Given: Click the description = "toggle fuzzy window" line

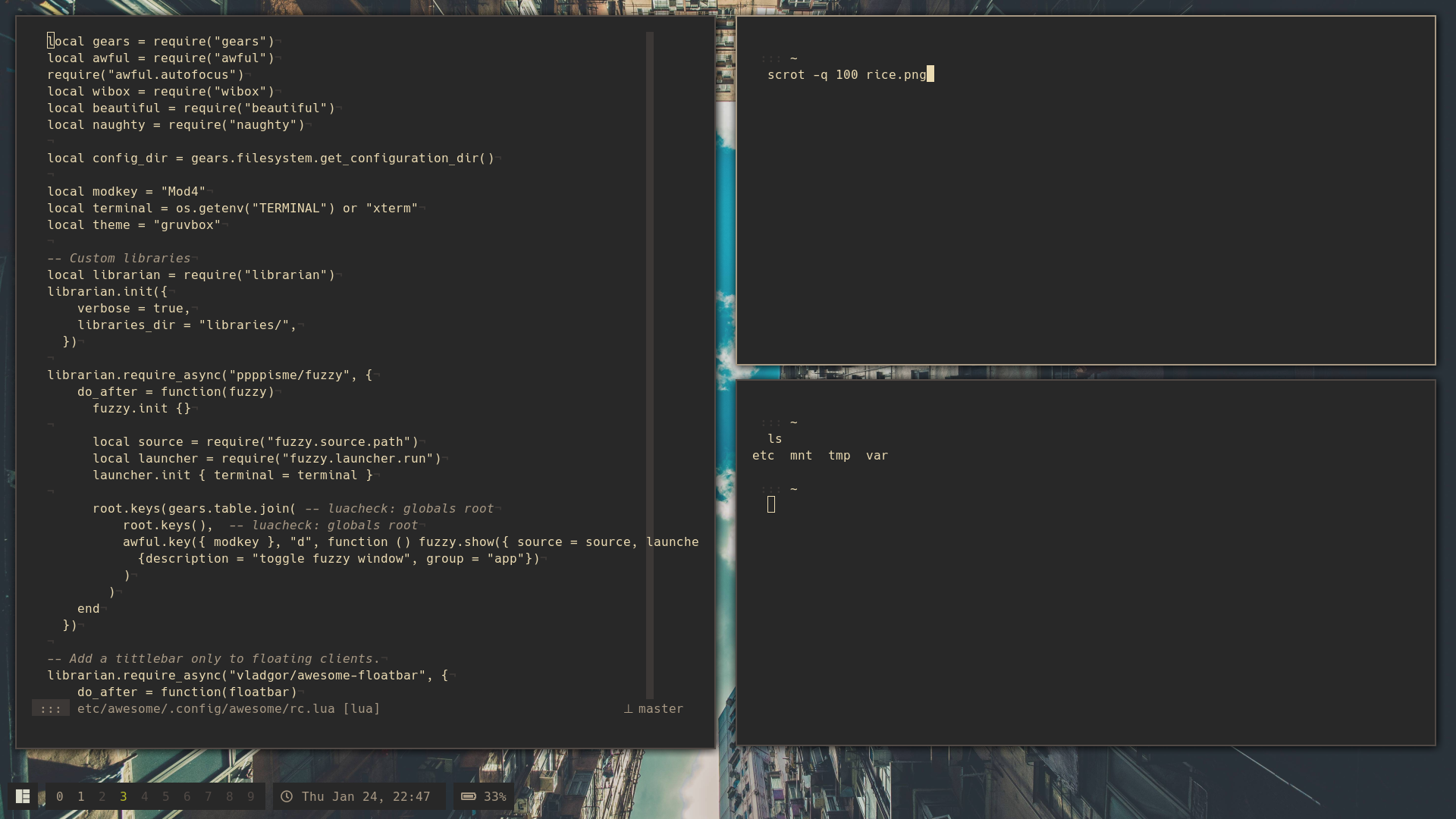Looking at the screenshot, I should coord(339,558).
